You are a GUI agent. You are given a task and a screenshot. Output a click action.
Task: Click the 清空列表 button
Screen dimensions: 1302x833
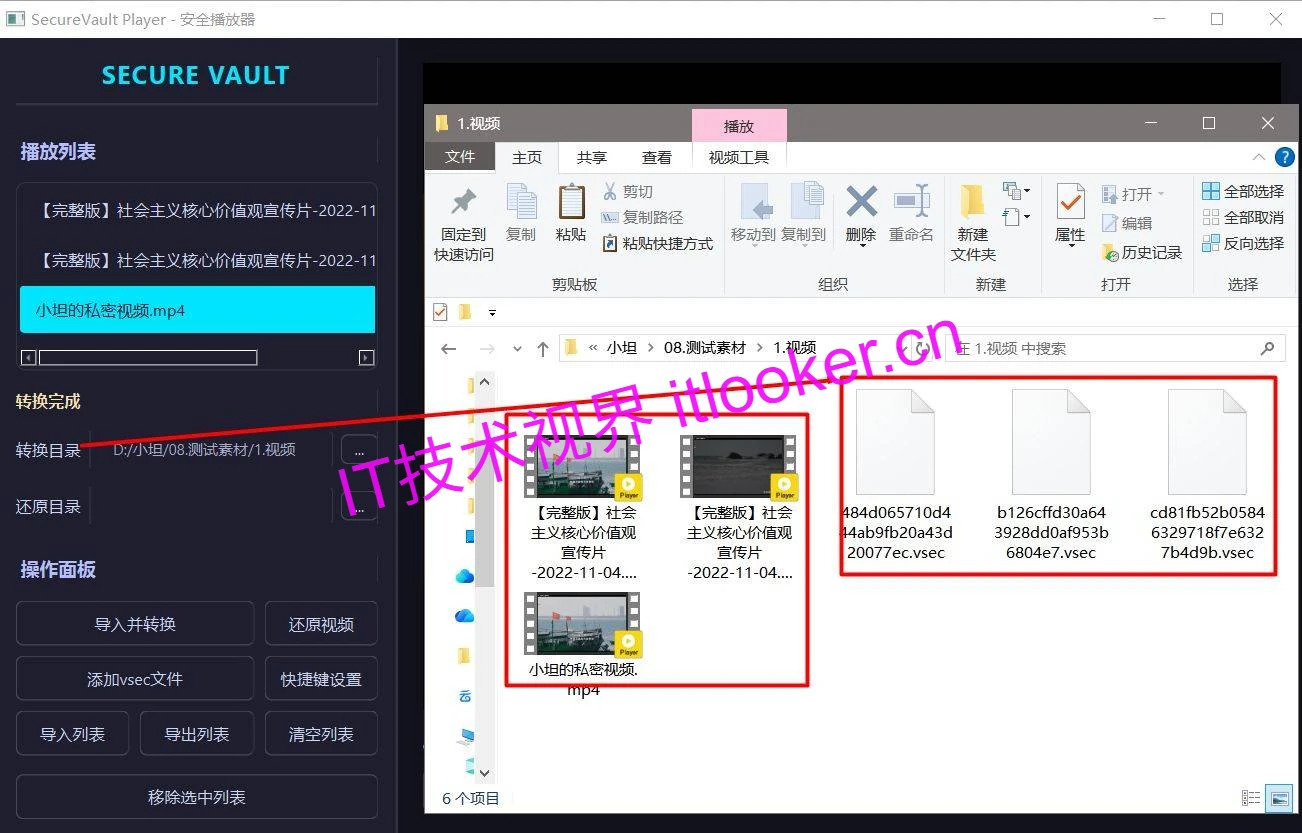tap(320, 733)
